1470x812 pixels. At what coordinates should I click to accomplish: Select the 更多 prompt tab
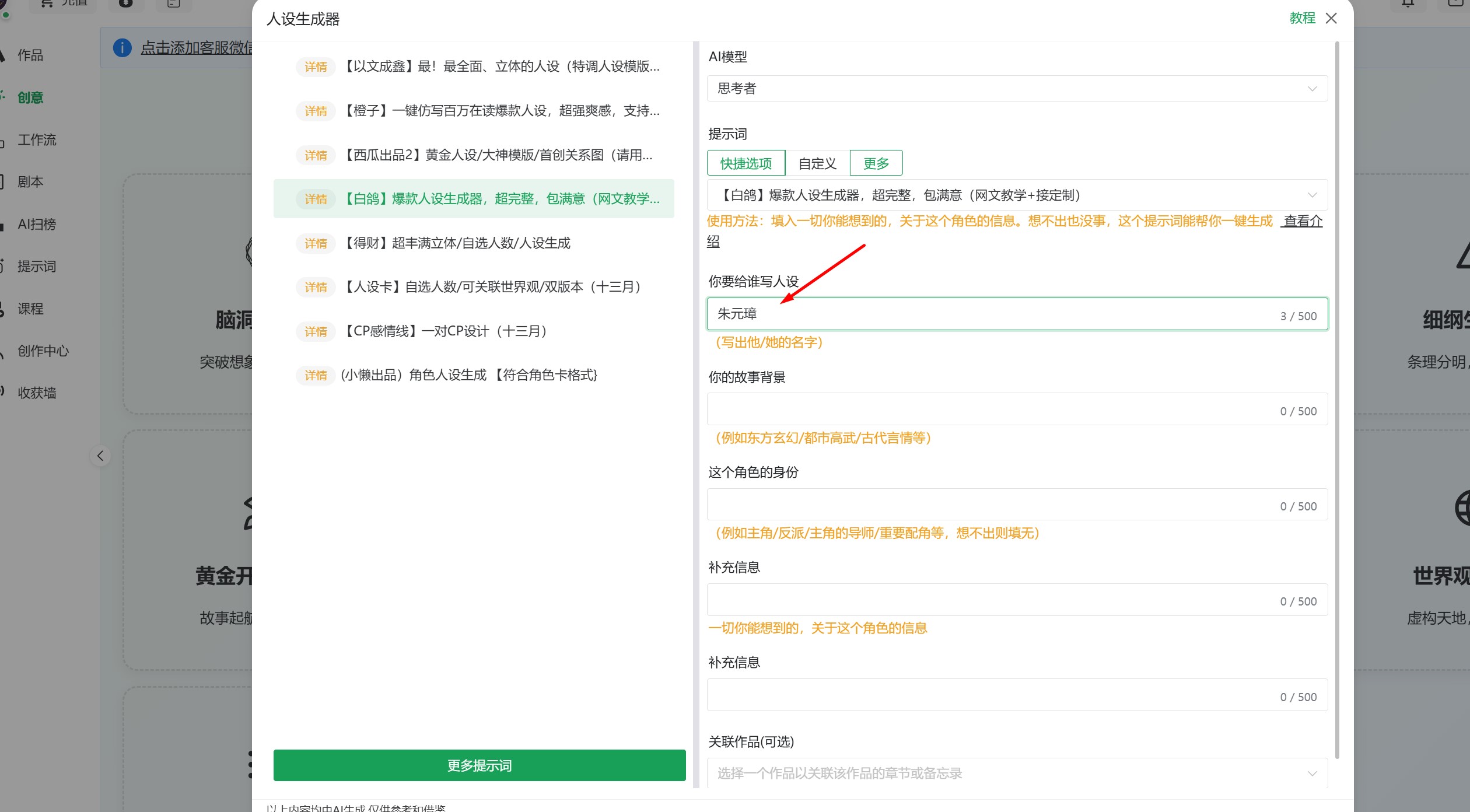click(x=876, y=163)
